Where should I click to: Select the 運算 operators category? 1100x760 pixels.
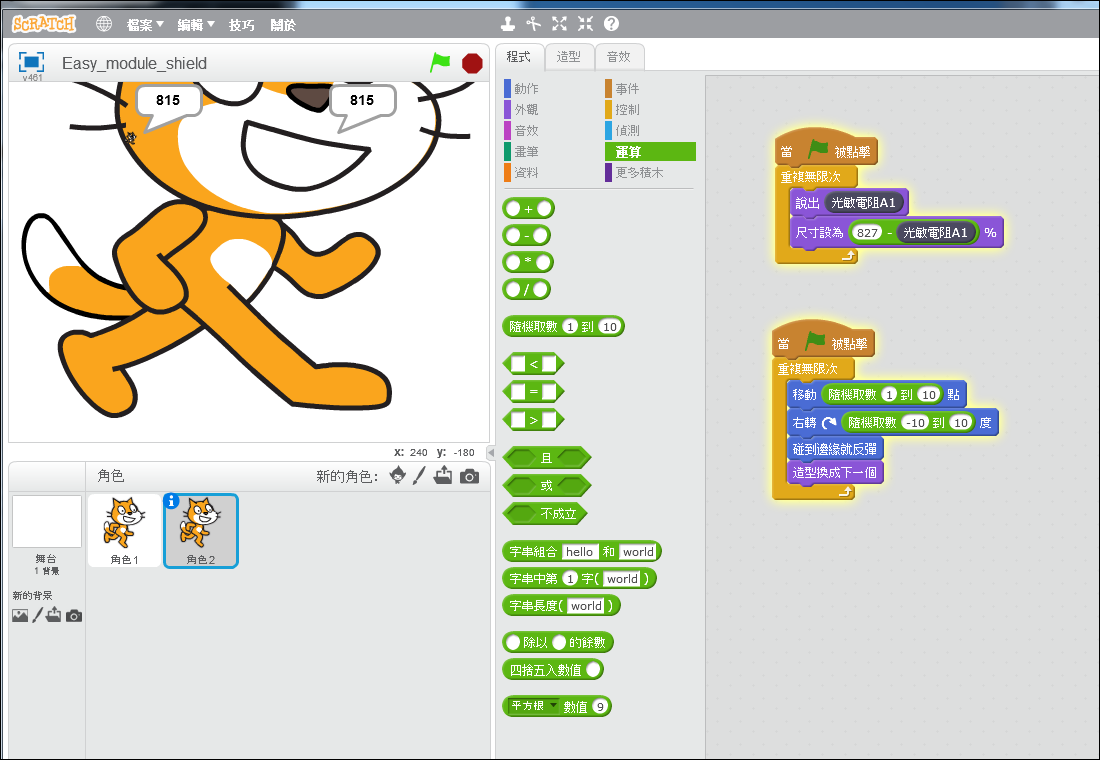(650, 152)
